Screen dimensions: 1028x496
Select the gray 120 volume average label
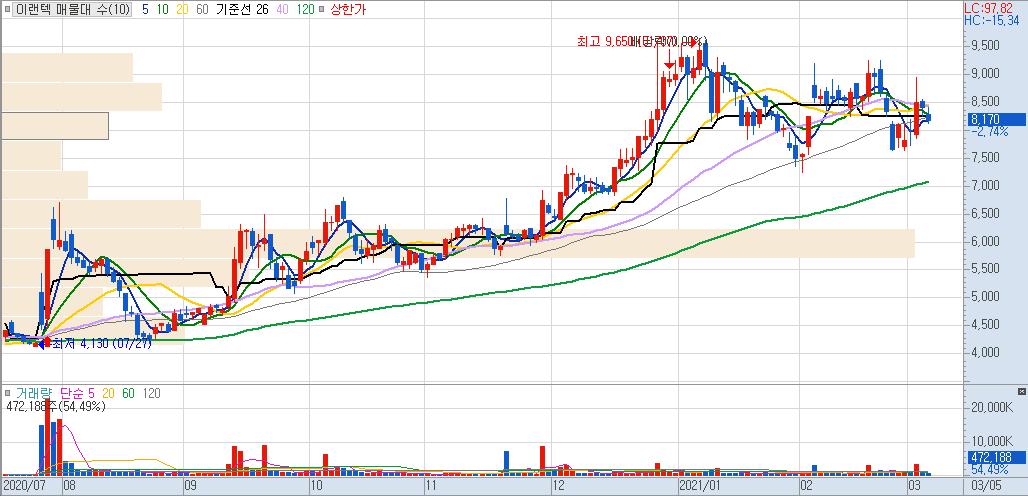(152, 393)
